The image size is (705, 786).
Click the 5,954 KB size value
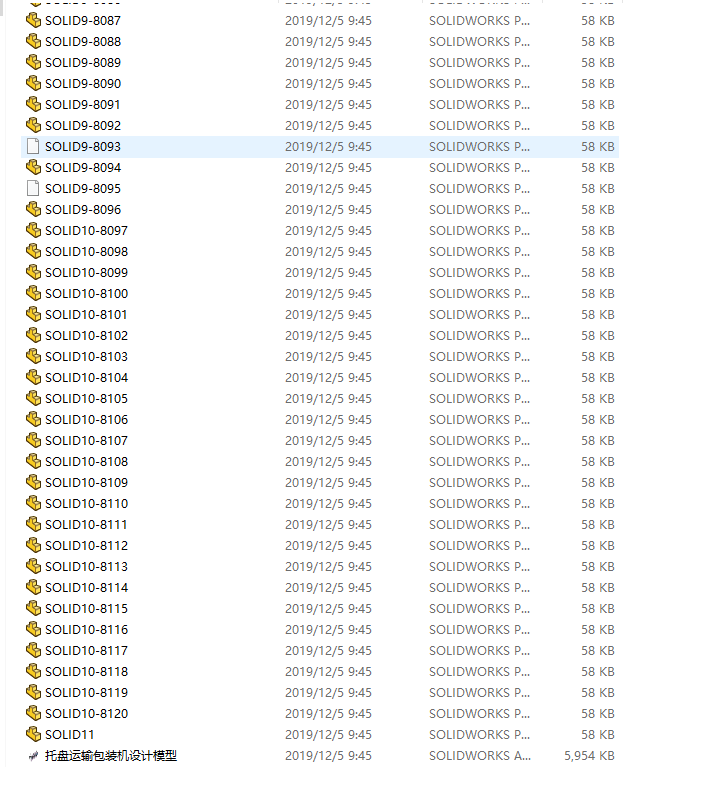(589, 755)
